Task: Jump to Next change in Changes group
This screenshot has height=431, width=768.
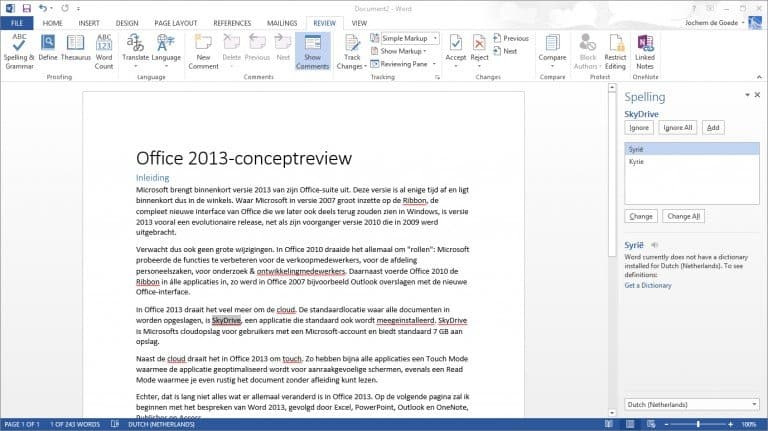Action: coord(505,51)
